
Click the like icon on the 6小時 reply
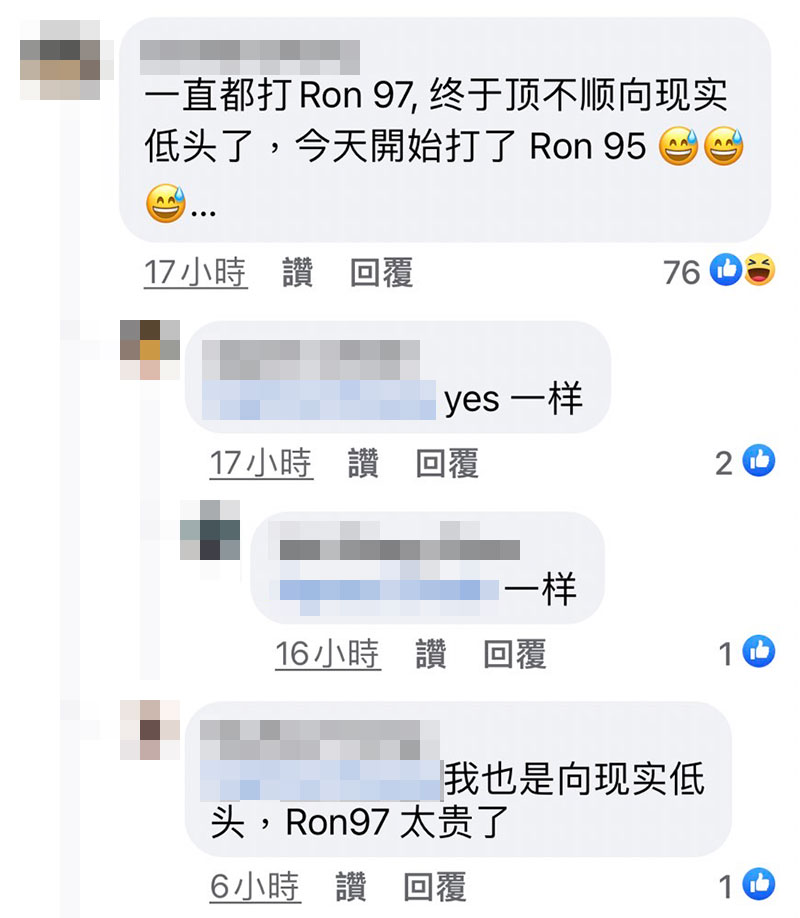tap(759, 884)
